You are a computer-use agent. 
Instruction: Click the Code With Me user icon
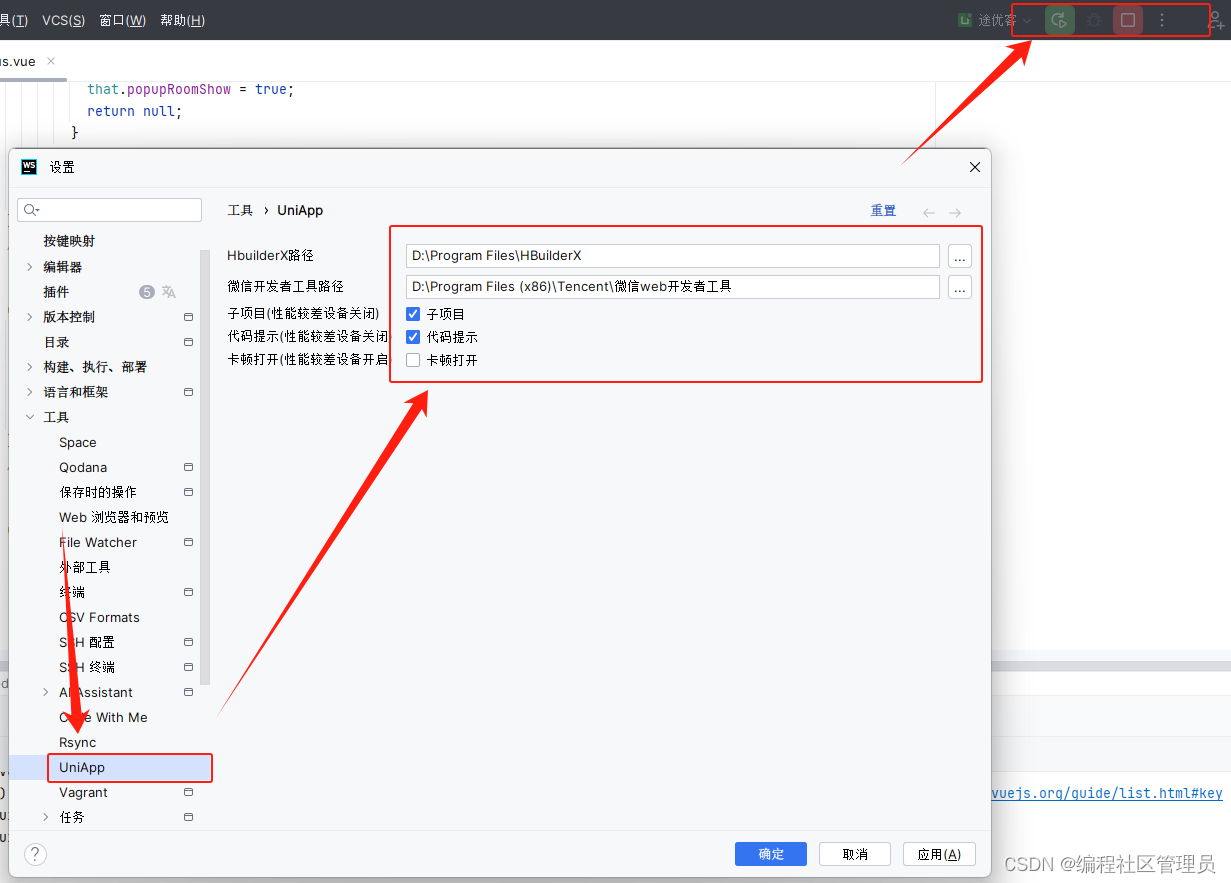pos(1218,18)
